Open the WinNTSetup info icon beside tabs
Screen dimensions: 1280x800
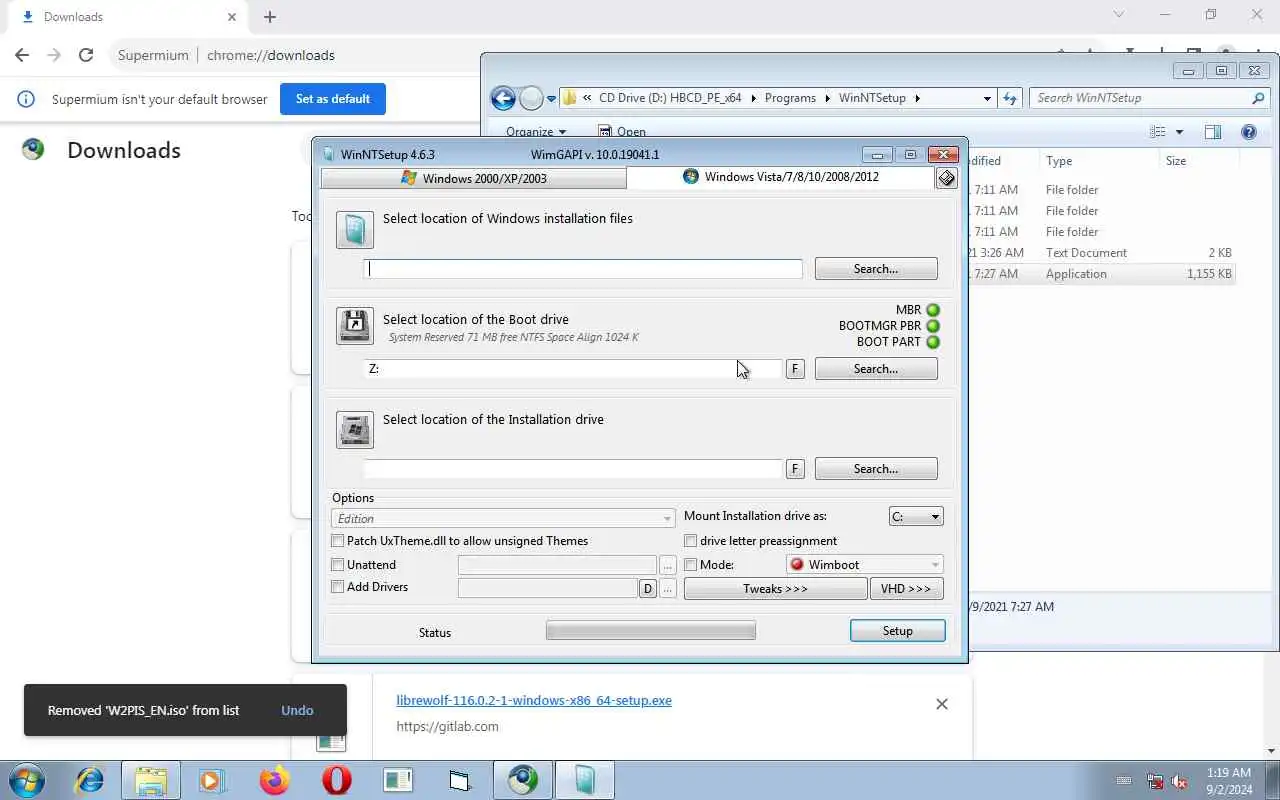[946, 178]
